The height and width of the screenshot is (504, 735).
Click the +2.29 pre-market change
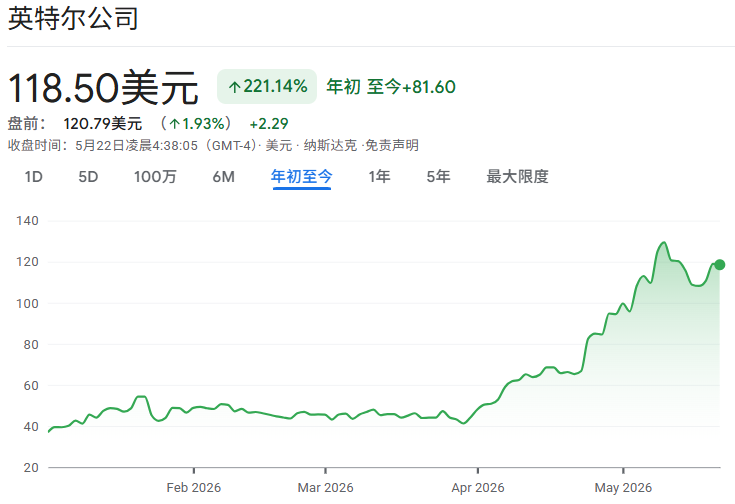coord(269,124)
